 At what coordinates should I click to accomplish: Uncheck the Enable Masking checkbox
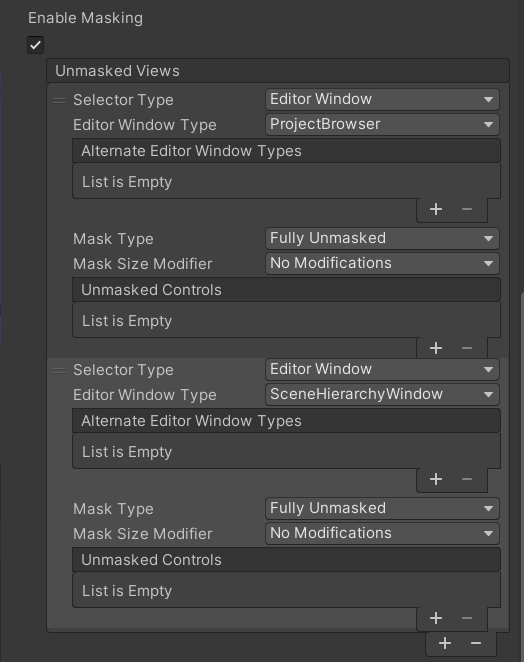tap(35, 45)
